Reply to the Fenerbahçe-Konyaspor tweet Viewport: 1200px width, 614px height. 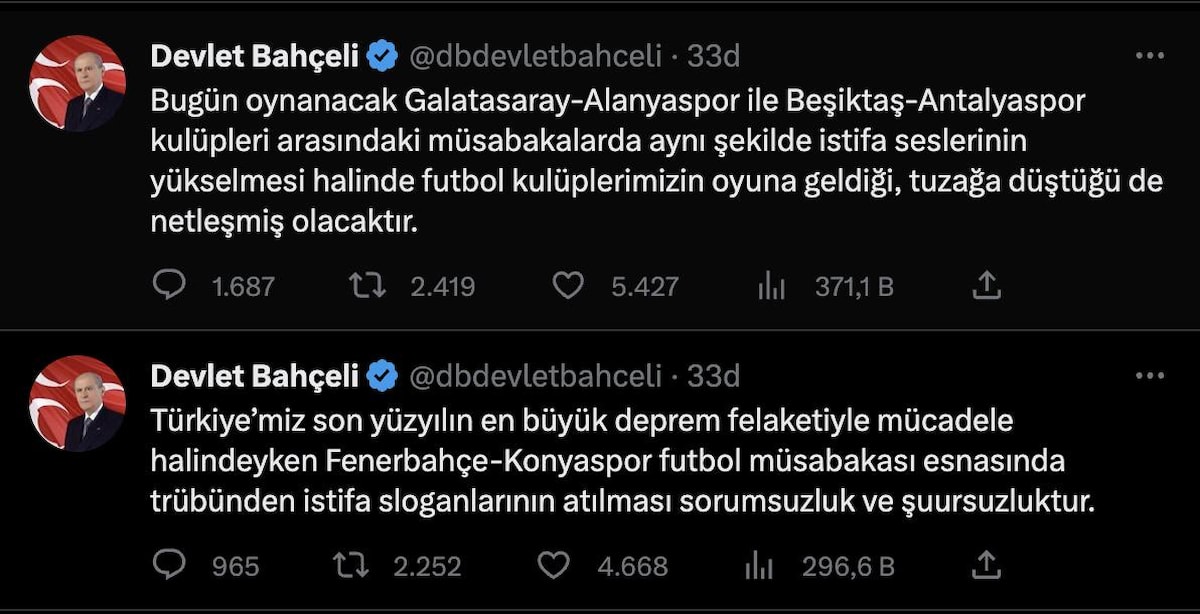(169, 566)
